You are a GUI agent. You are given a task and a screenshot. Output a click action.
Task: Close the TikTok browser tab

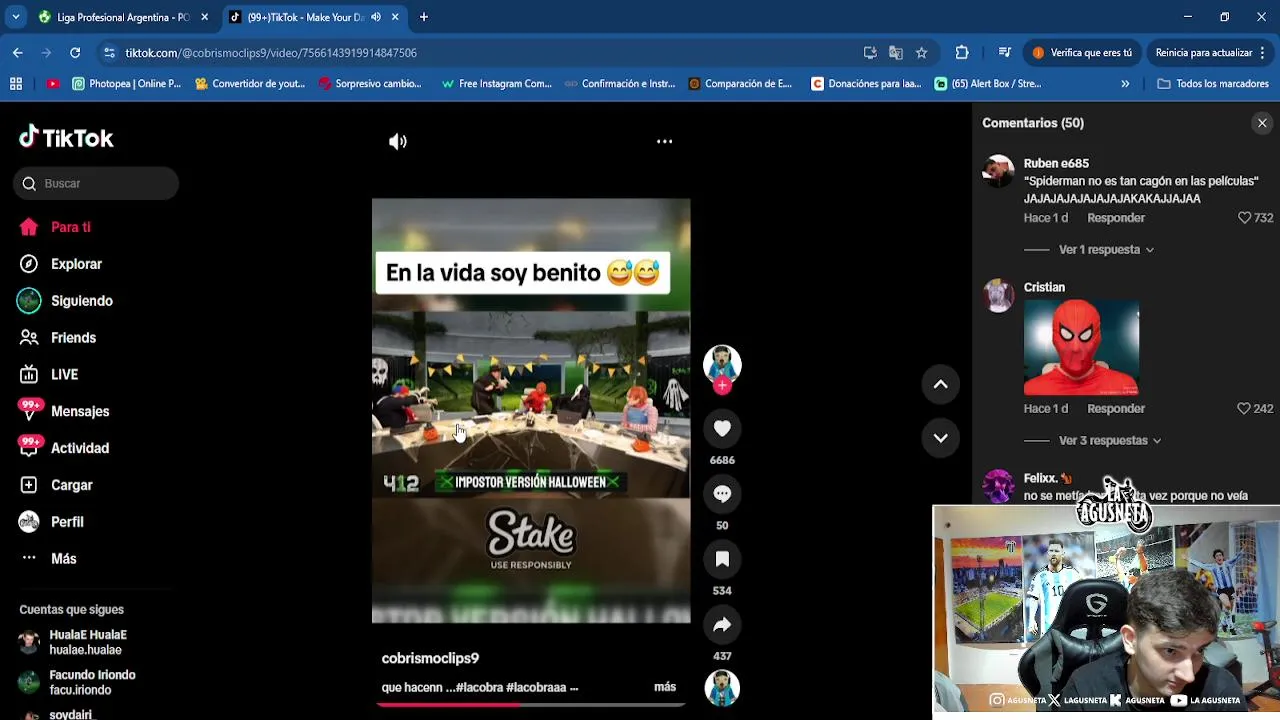(395, 17)
